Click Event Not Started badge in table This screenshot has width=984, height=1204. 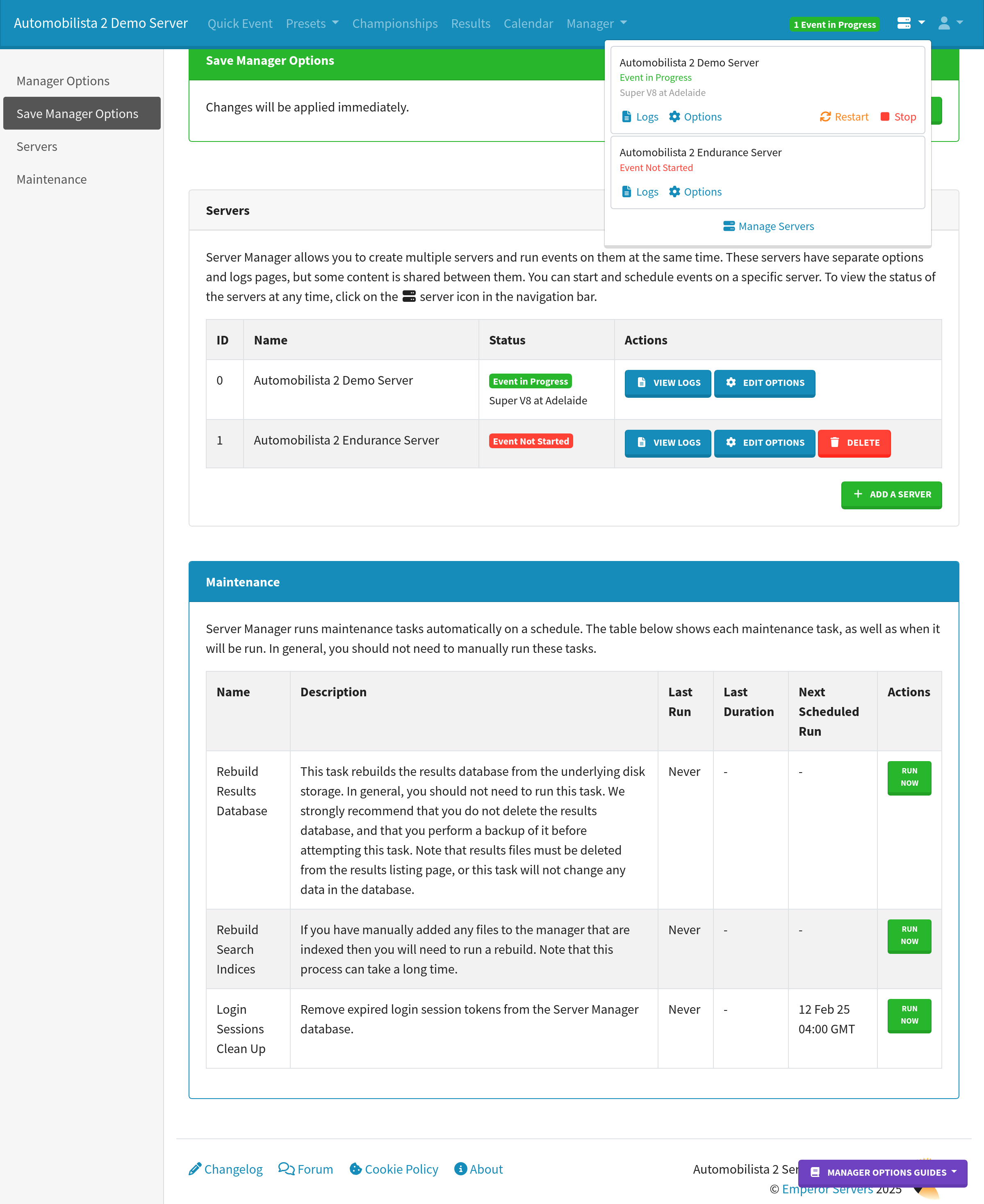pos(531,442)
